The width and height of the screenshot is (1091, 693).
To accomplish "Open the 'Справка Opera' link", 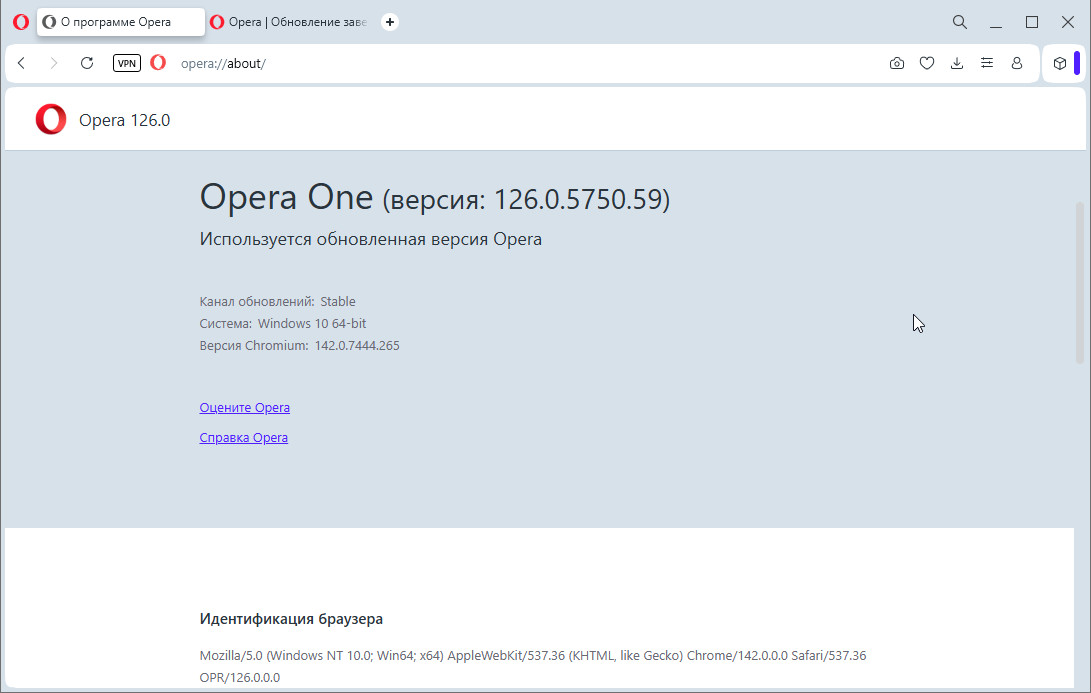I will tap(244, 438).
